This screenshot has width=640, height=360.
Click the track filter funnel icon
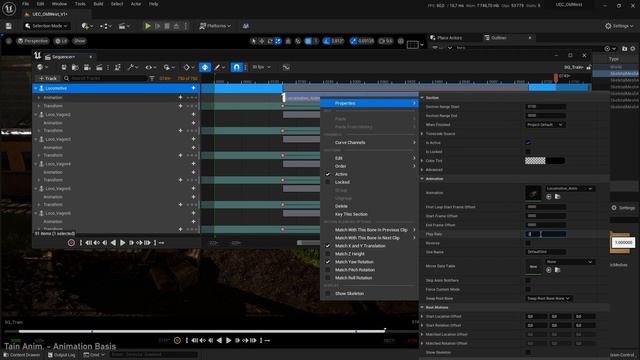[x=152, y=78]
